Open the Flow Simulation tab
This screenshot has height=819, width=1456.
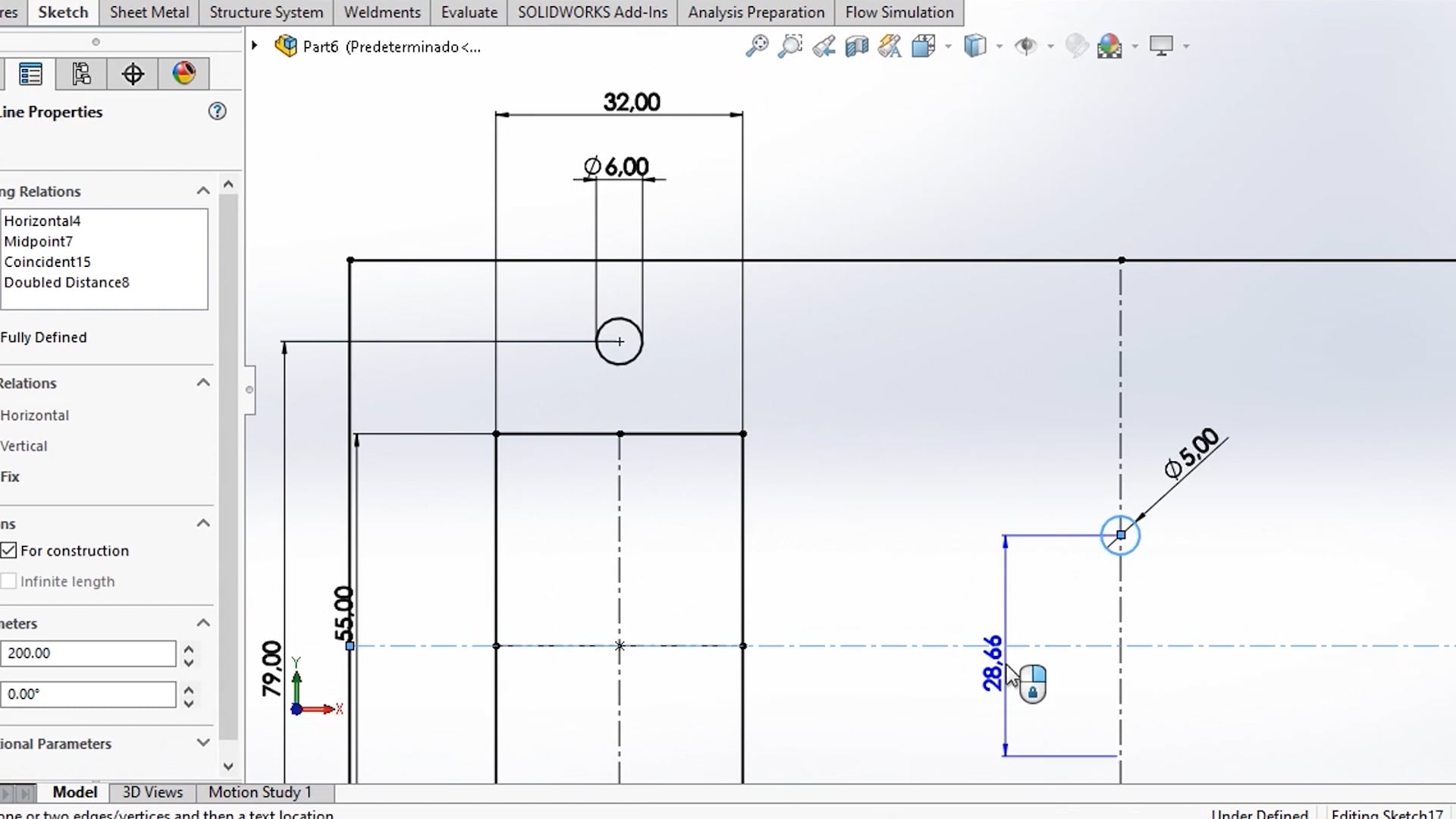click(899, 12)
